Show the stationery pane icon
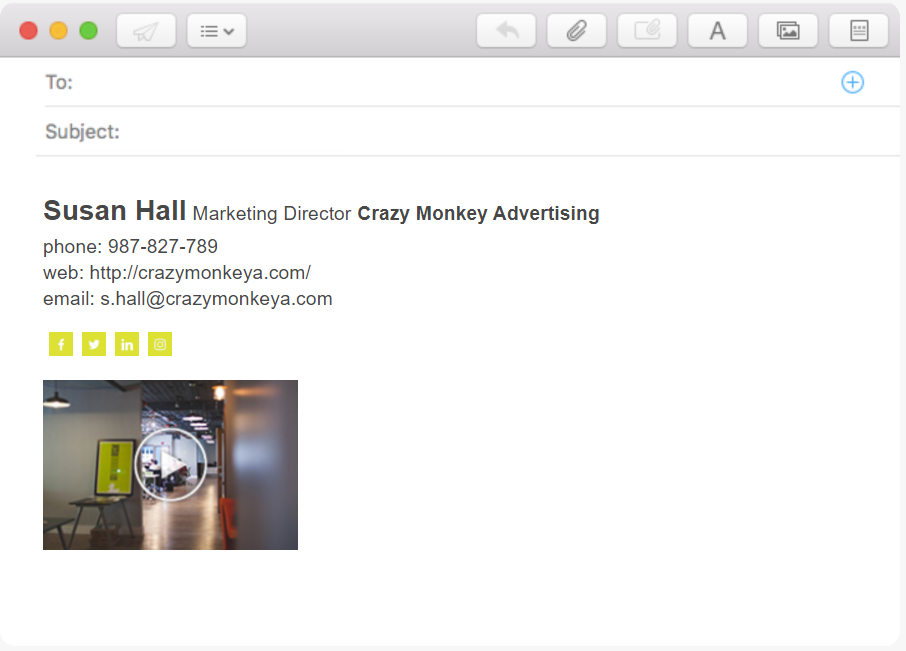 (x=859, y=31)
